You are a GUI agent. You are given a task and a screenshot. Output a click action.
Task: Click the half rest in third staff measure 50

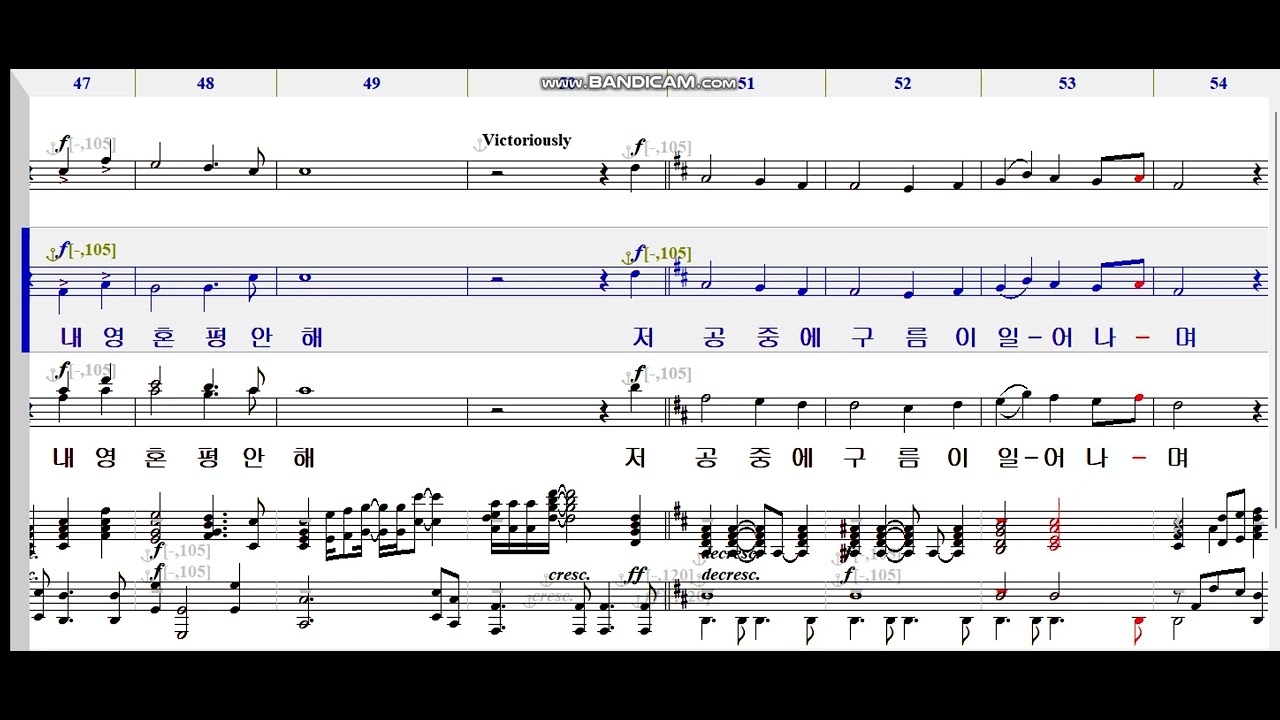[498, 409]
